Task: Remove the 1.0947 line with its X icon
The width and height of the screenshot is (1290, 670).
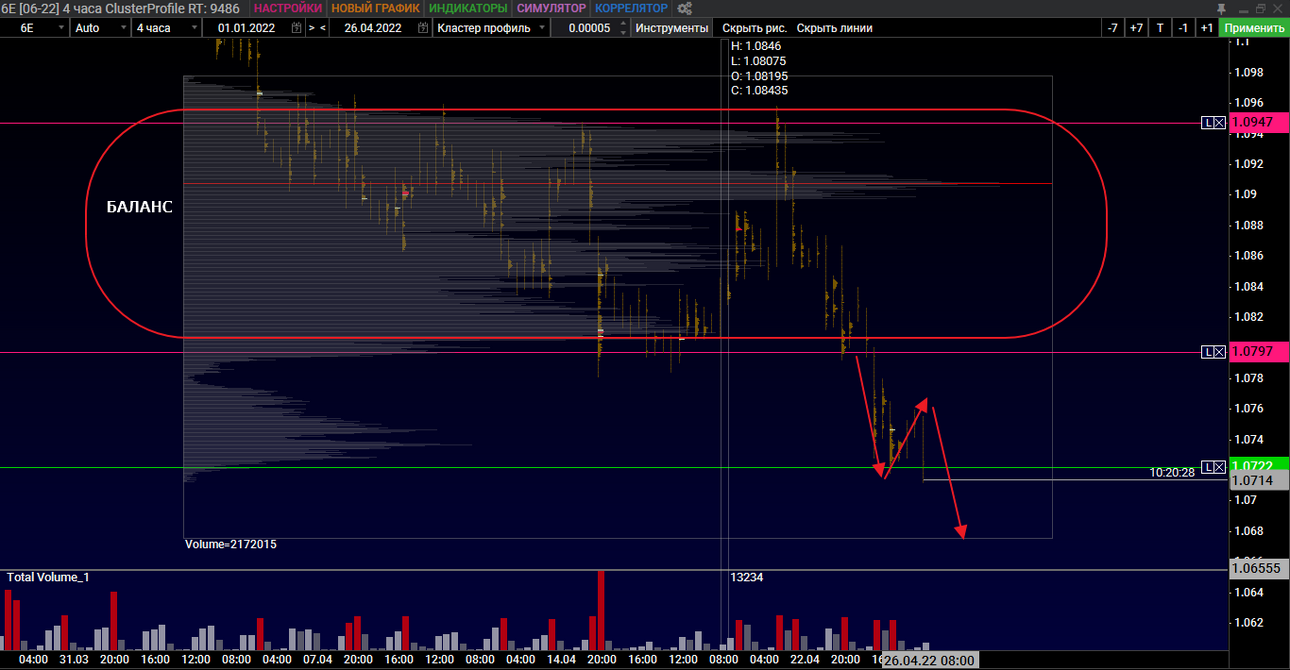Action: tap(1219, 122)
